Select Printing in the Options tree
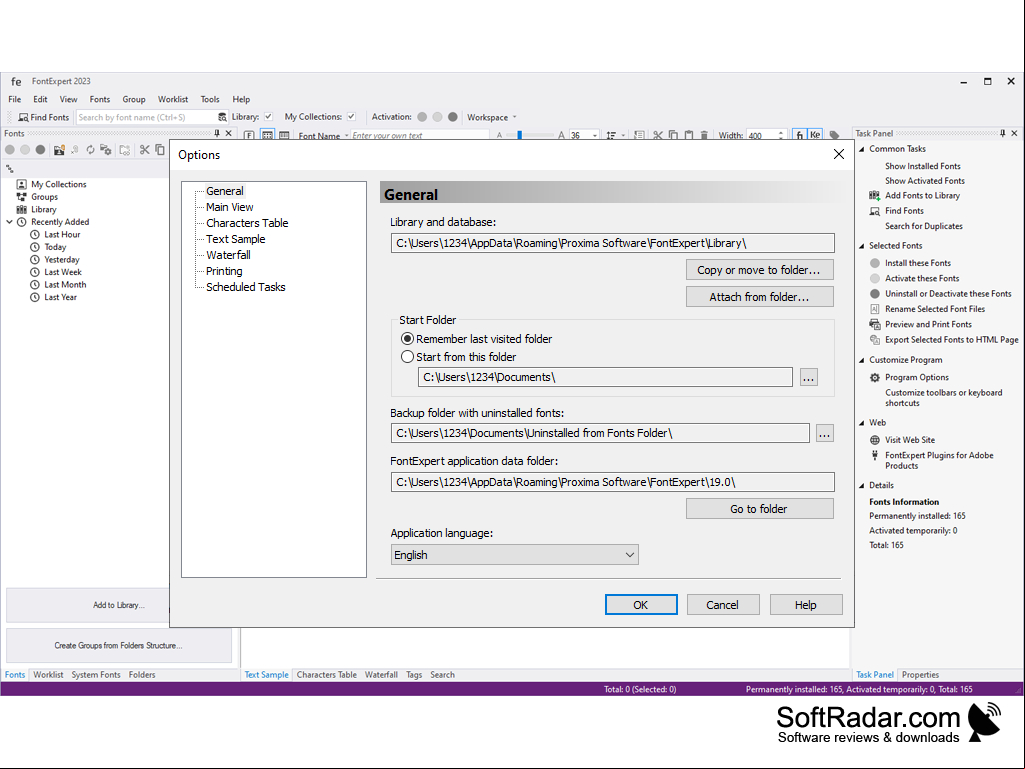 pyautogui.click(x=224, y=271)
